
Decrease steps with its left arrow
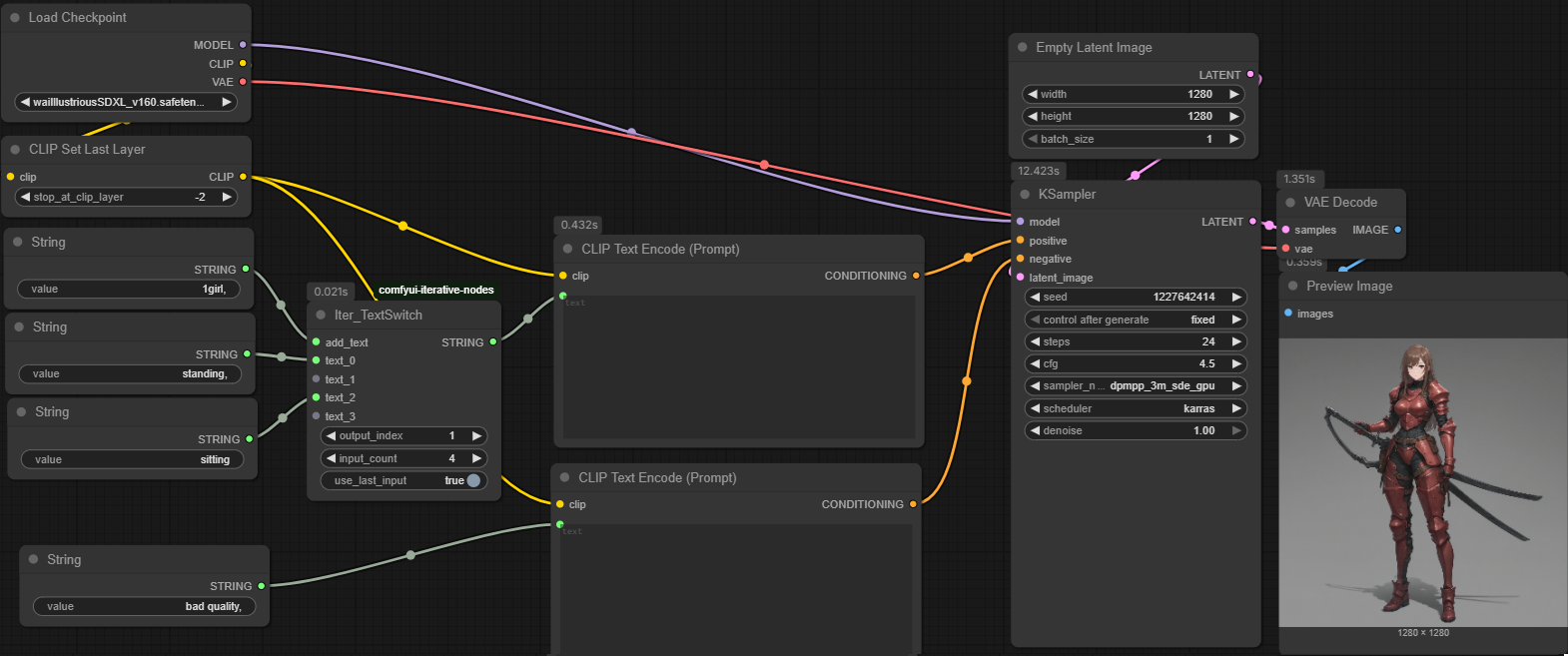[1035, 341]
